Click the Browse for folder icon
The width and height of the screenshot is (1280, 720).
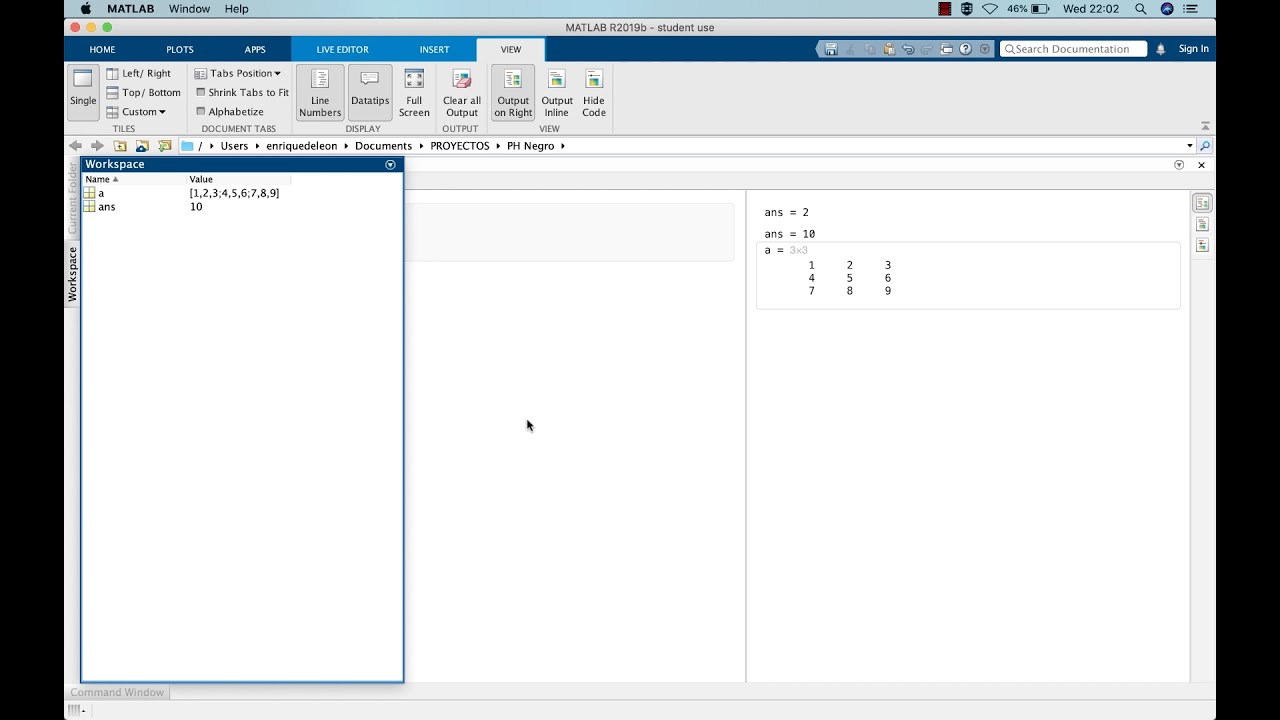coord(142,145)
